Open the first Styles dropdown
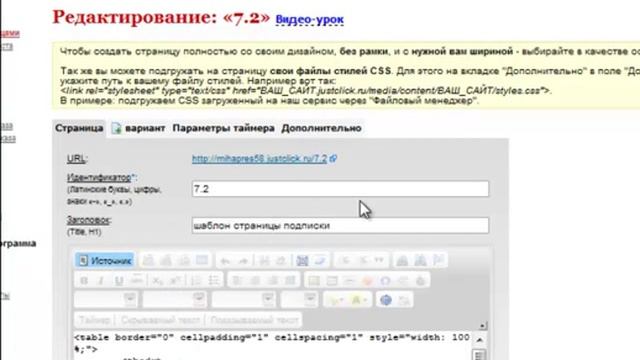Viewport: 640px width, 360px height. click(106, 300)
